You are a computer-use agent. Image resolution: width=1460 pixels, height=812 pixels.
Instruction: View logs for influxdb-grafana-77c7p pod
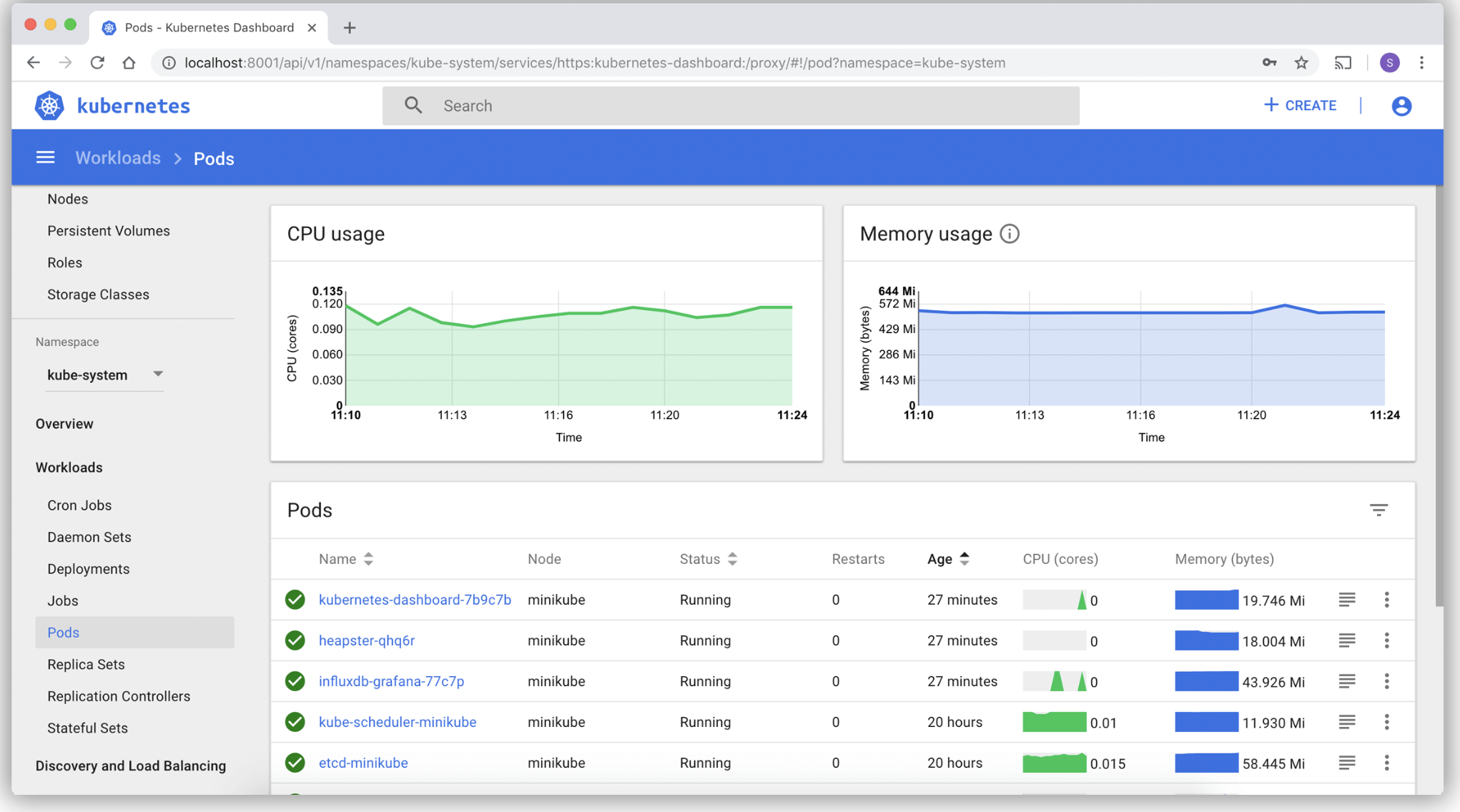1347,681
